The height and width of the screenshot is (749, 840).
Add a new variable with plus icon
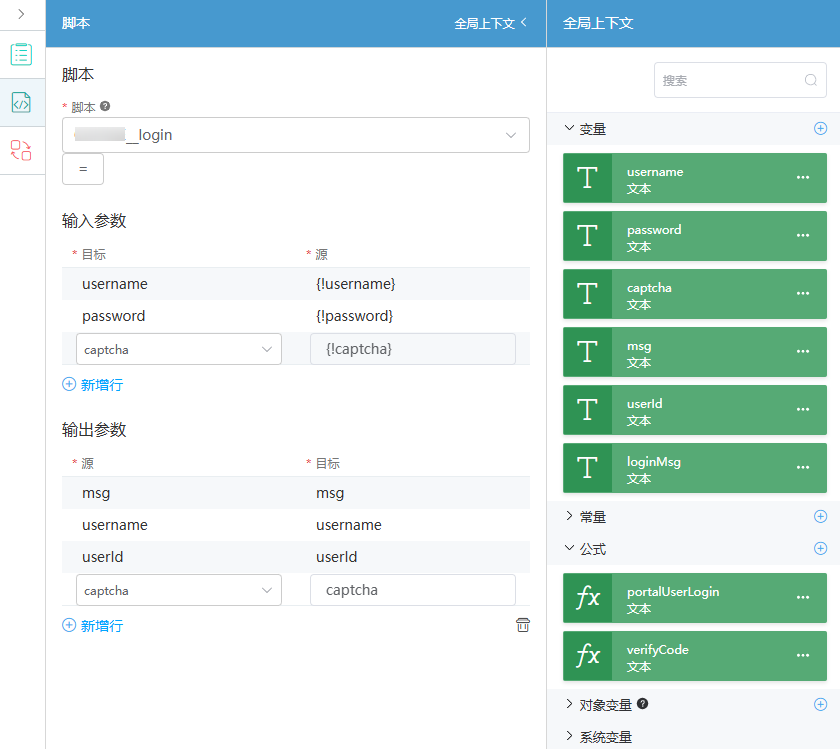tap(820, 129)
